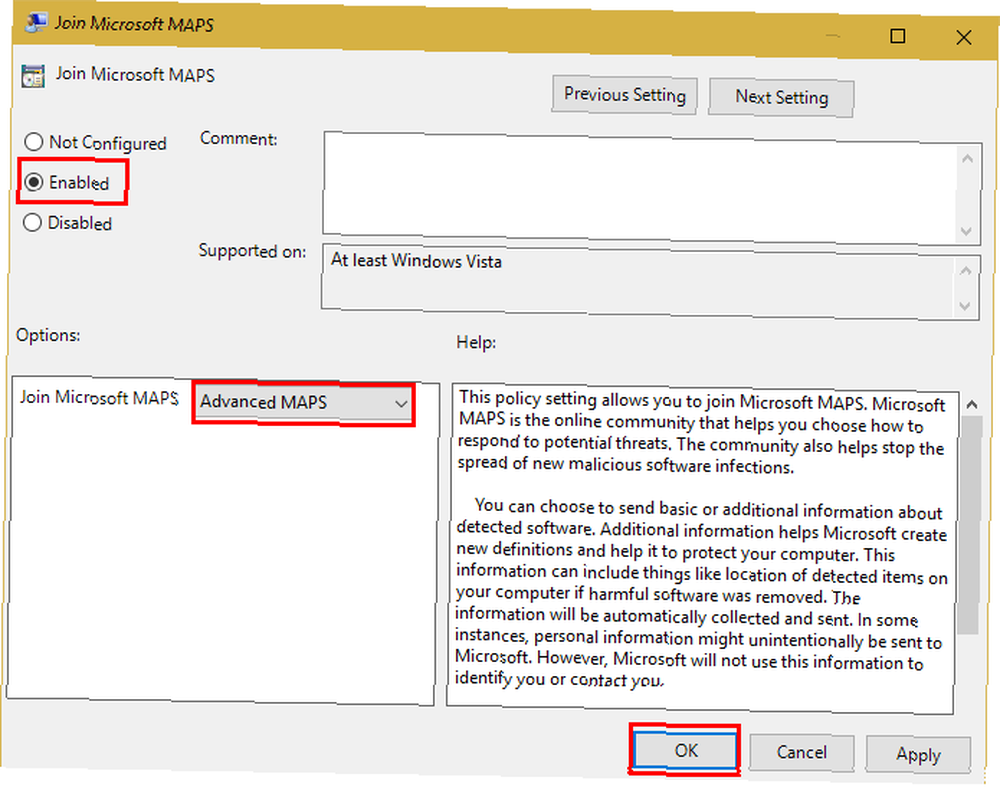1000x787 pixels.
Task: Click the Help panel scrollbar thumb
Action: [969, 526]
